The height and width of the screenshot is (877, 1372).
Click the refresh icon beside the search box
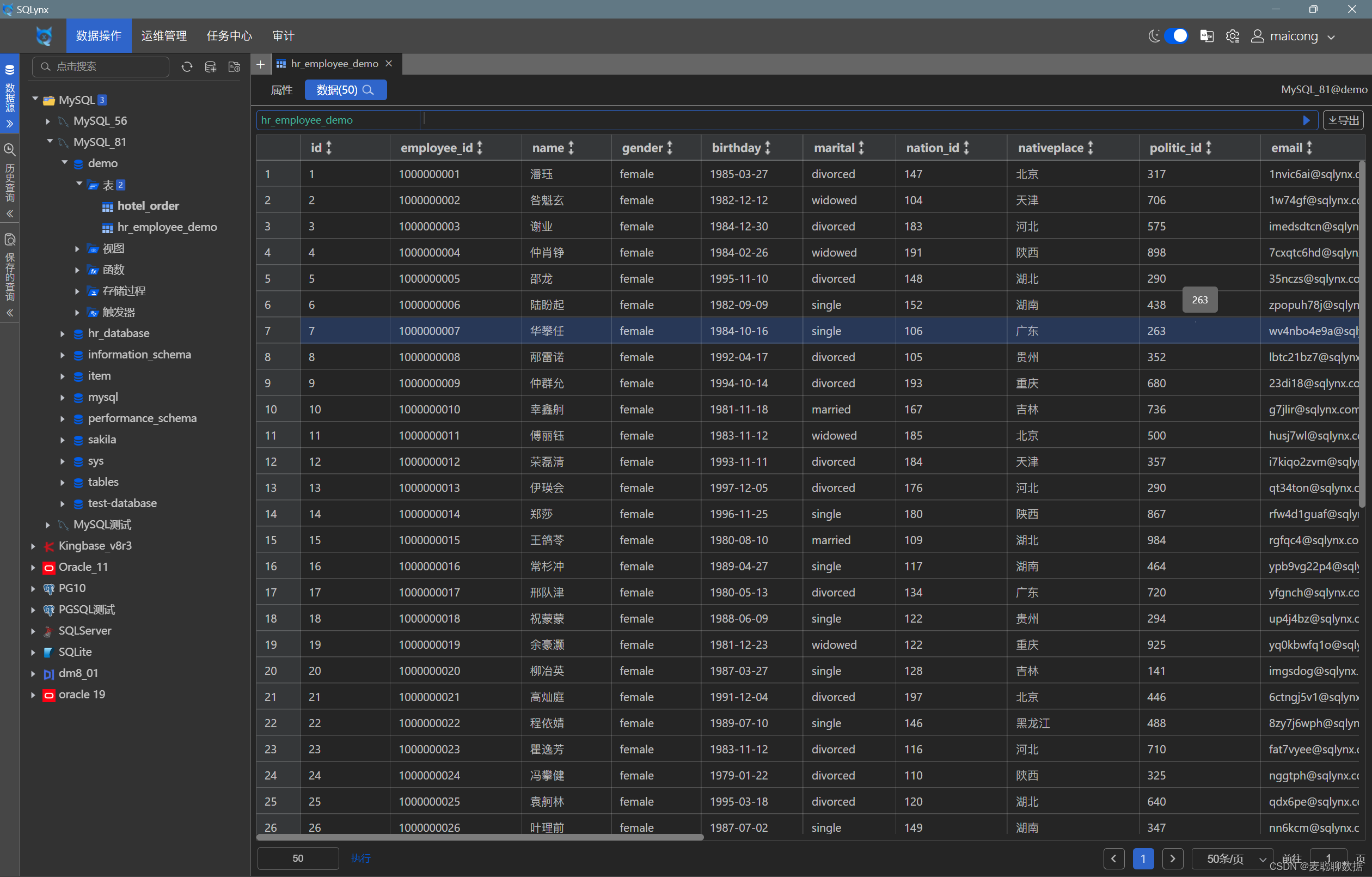click(187, 66)
